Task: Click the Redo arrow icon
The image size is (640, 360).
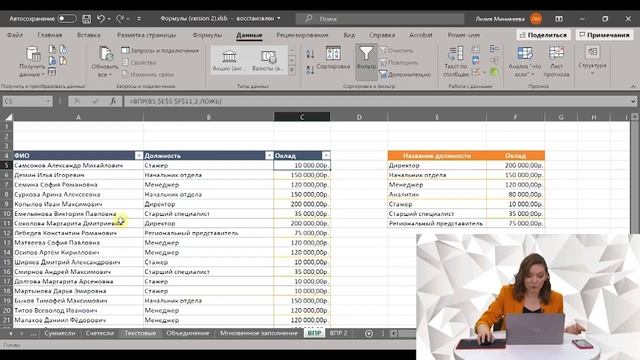Action: pos(120,19)
